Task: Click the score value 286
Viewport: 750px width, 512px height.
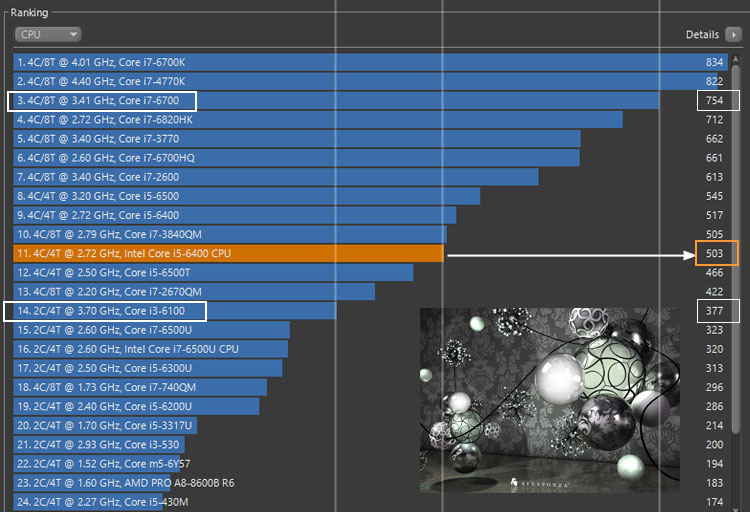Action: point(714,407)
